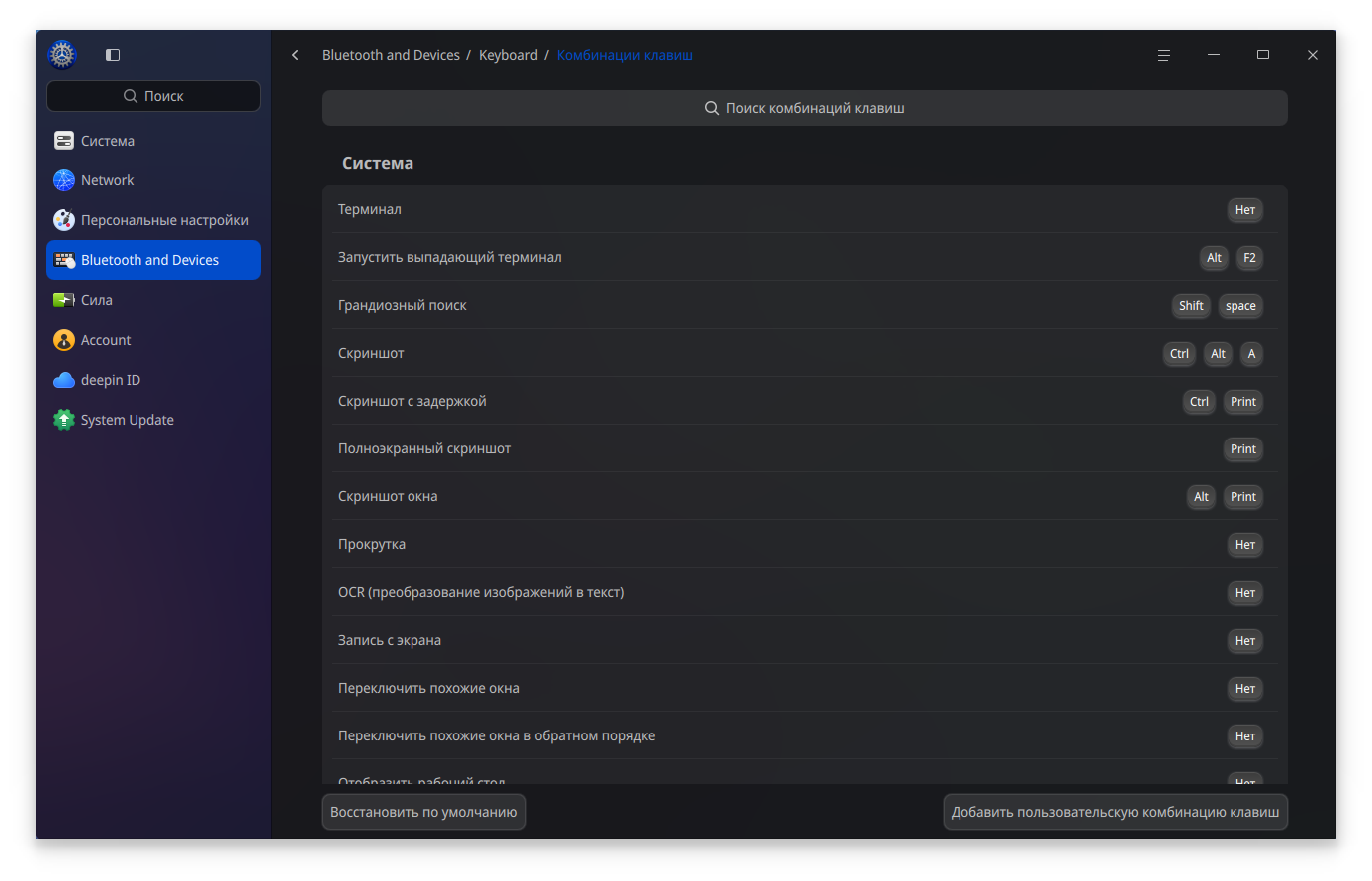This screenshot has height=881, width=1372.
Task: Open the hamburger menu icon
Action: (1163, 55)
